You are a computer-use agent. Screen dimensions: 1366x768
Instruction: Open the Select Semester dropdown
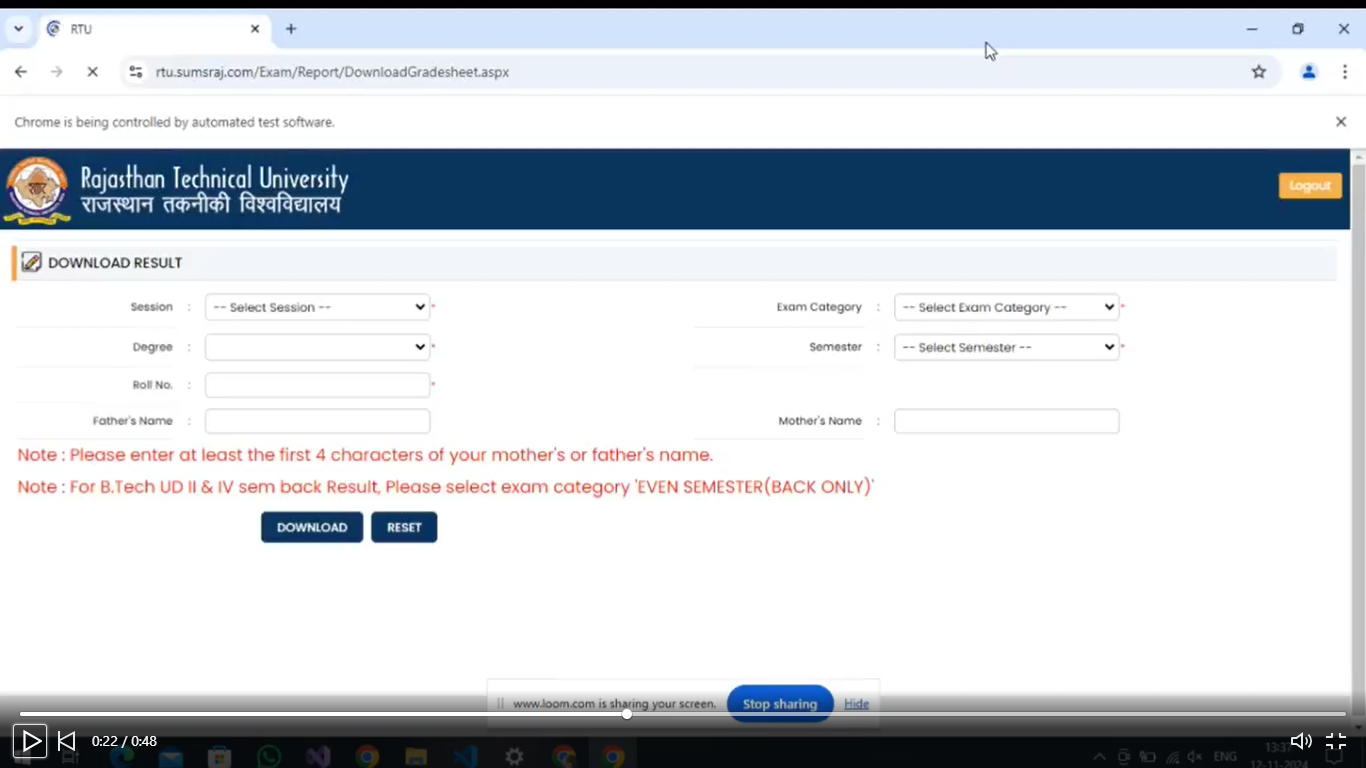click(x=1006, y=347)
